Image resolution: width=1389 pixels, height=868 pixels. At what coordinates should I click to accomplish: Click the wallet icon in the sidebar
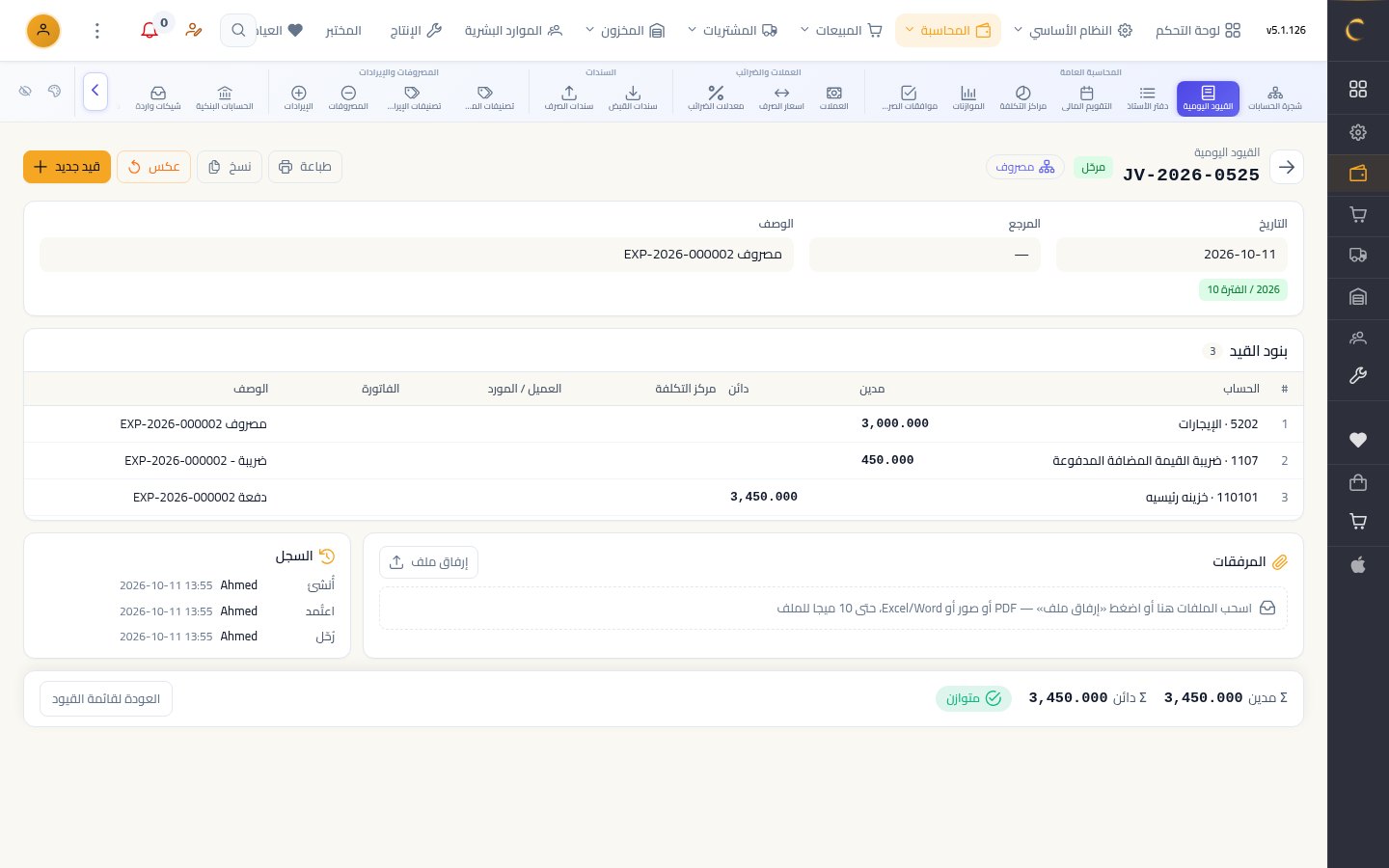[1358, 174]
